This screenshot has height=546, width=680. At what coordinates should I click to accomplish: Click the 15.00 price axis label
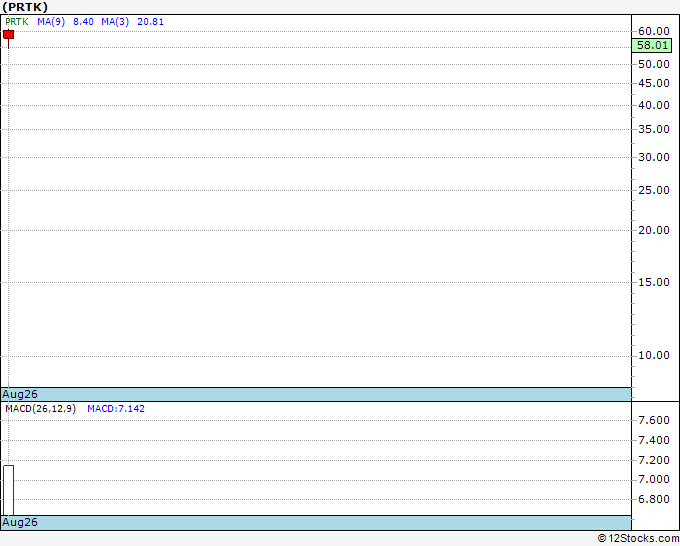pyautogui.click(x=654, y=282)
